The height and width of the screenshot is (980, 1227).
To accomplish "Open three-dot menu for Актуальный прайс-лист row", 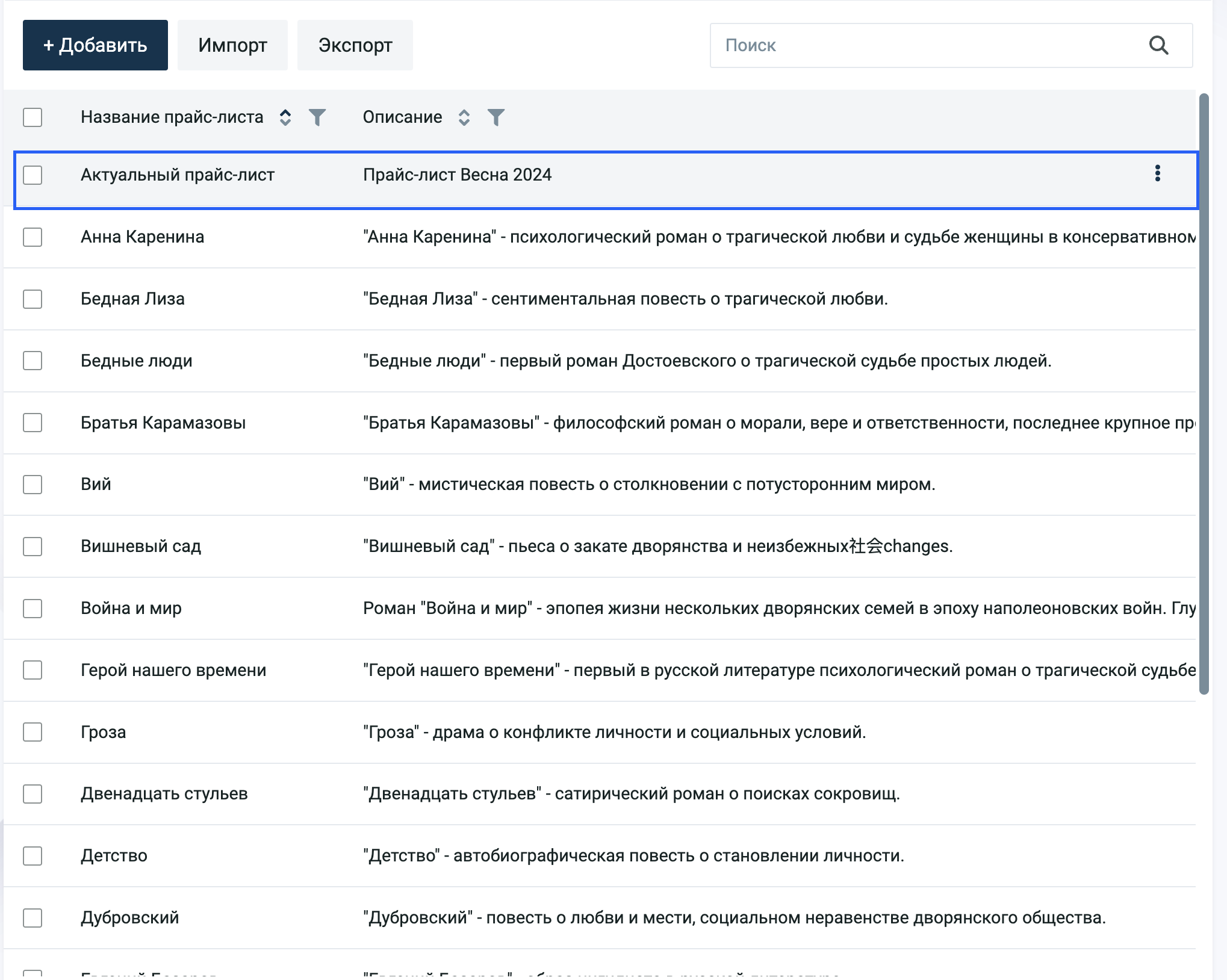I will tap(1157, 173).
